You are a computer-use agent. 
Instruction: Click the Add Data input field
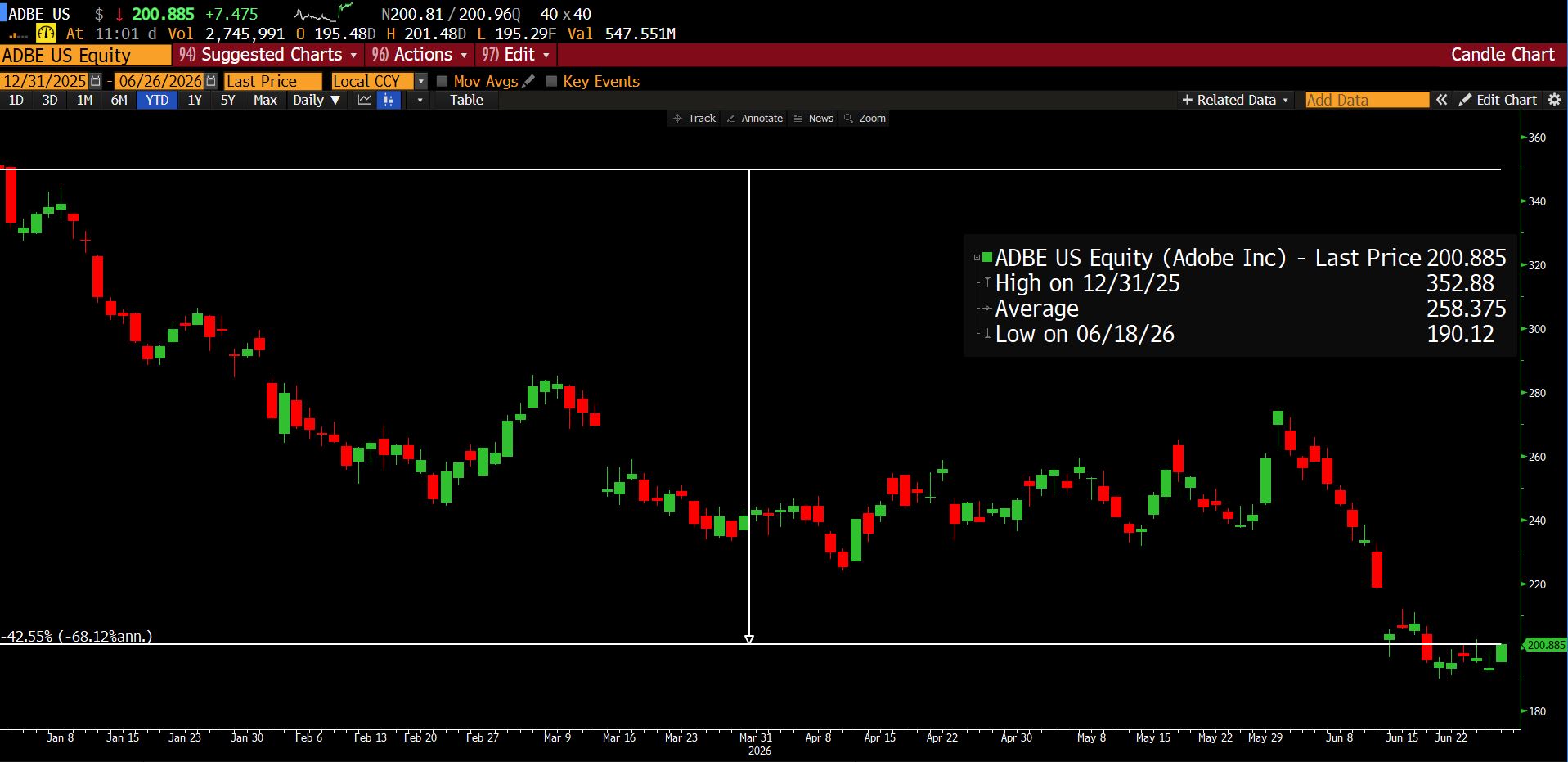[1367, 100]
